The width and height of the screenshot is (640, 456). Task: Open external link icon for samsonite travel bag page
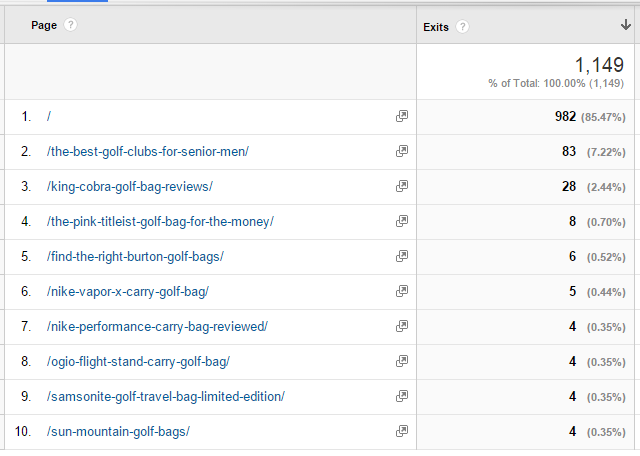tap(402, 396)
